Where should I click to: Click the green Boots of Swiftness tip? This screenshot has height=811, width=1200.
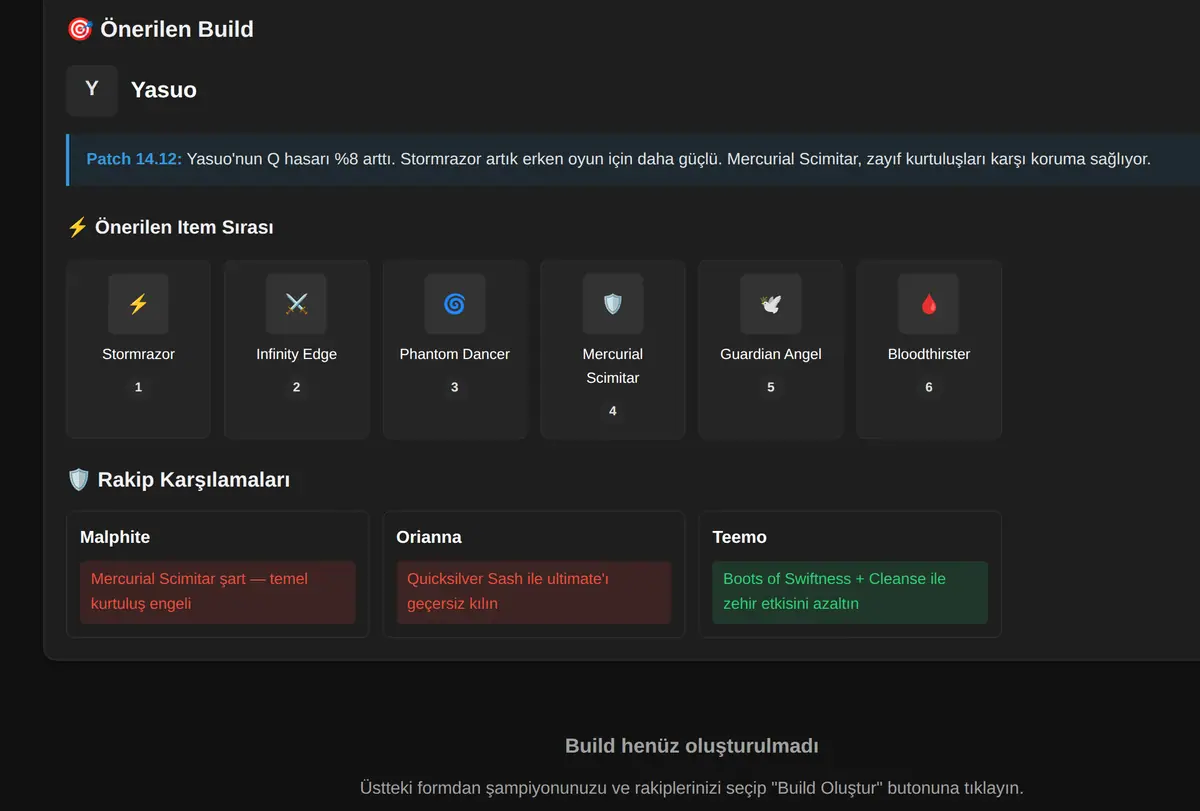coord(850,592)
